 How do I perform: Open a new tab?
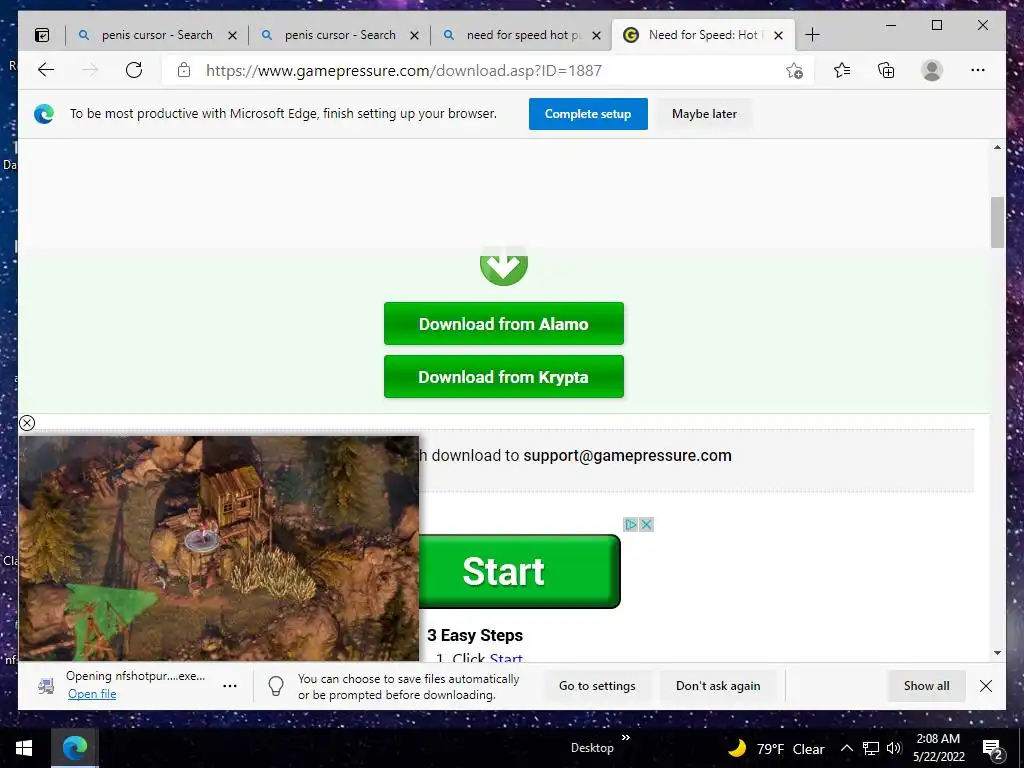812,35
